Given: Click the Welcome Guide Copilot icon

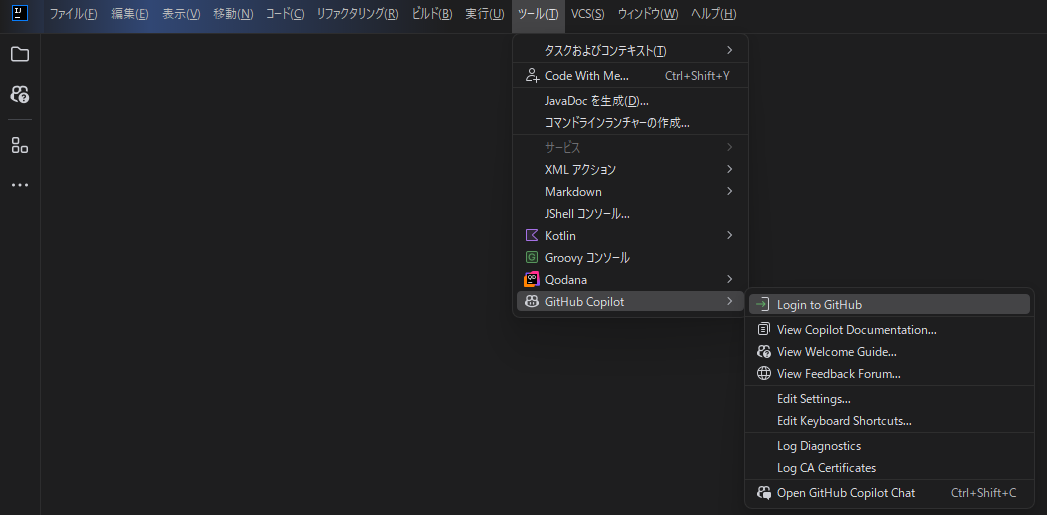Looking at the screenshot, I should [764, 352].
